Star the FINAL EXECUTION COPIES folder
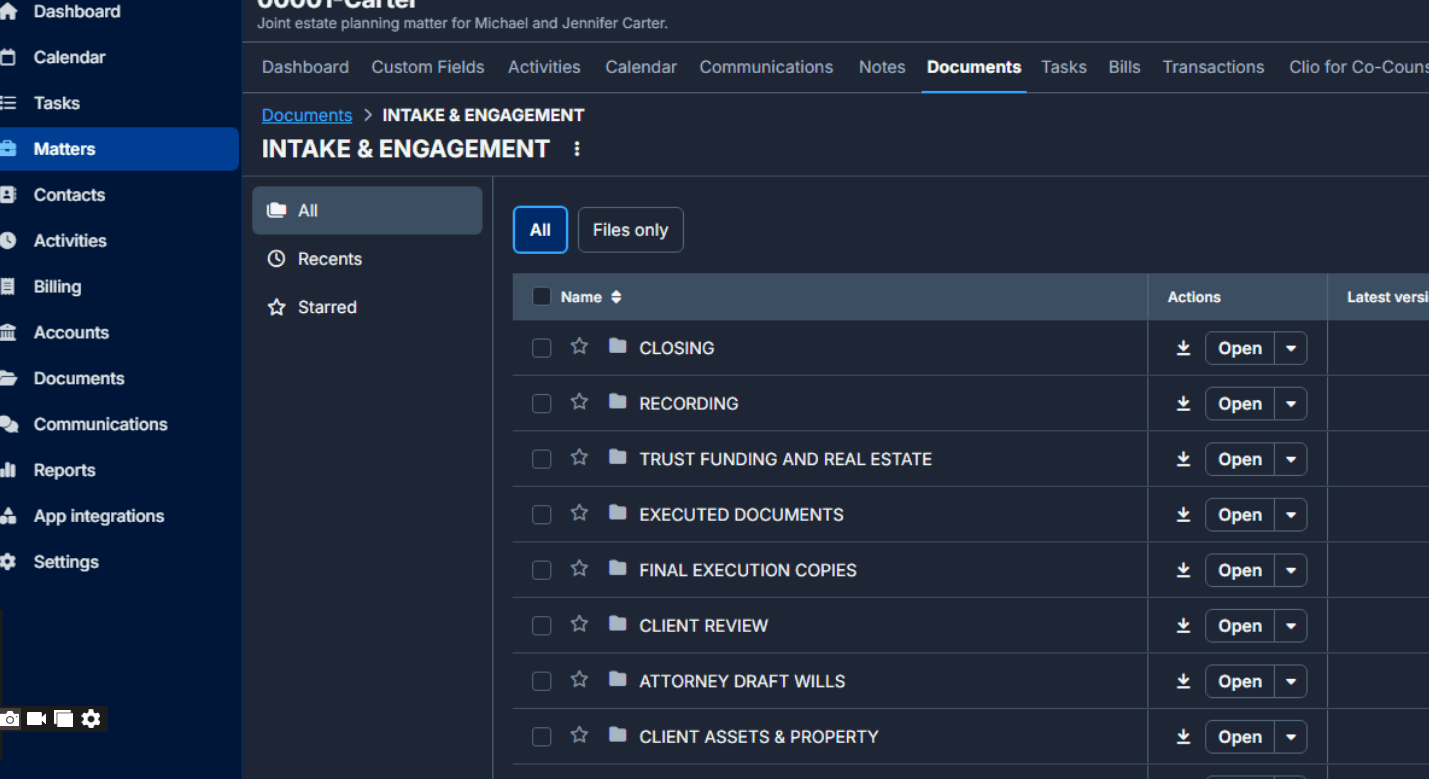This screenshot has width=1429, height=779. coord(579,568)
